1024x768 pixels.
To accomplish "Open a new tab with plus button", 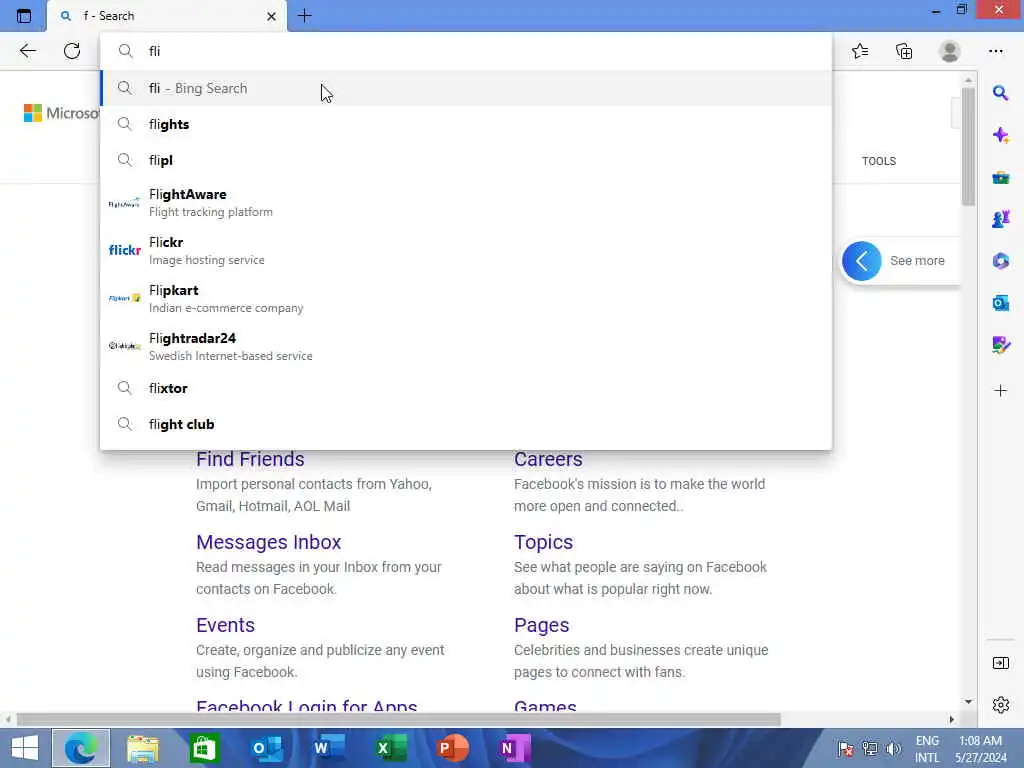I will click(x=304, y=16).
